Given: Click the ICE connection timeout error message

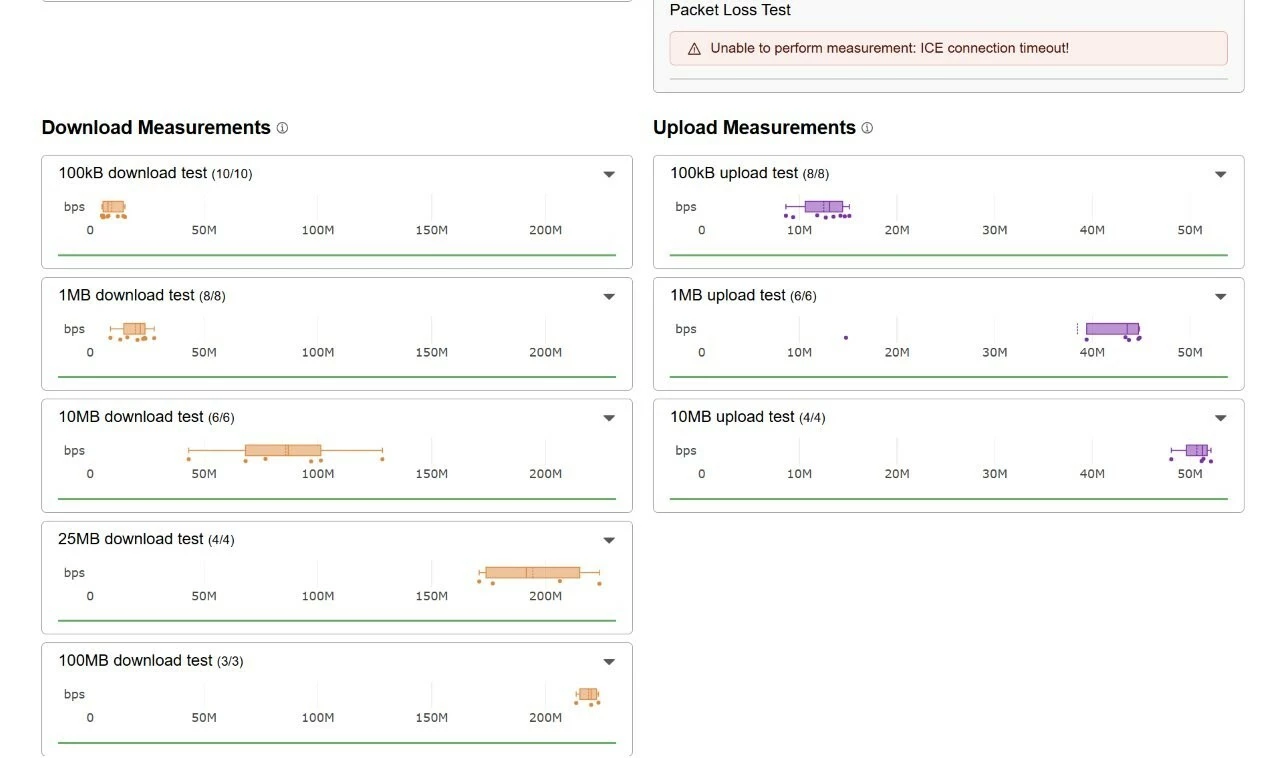Looking at the screenshot, I should click(889, 48).
